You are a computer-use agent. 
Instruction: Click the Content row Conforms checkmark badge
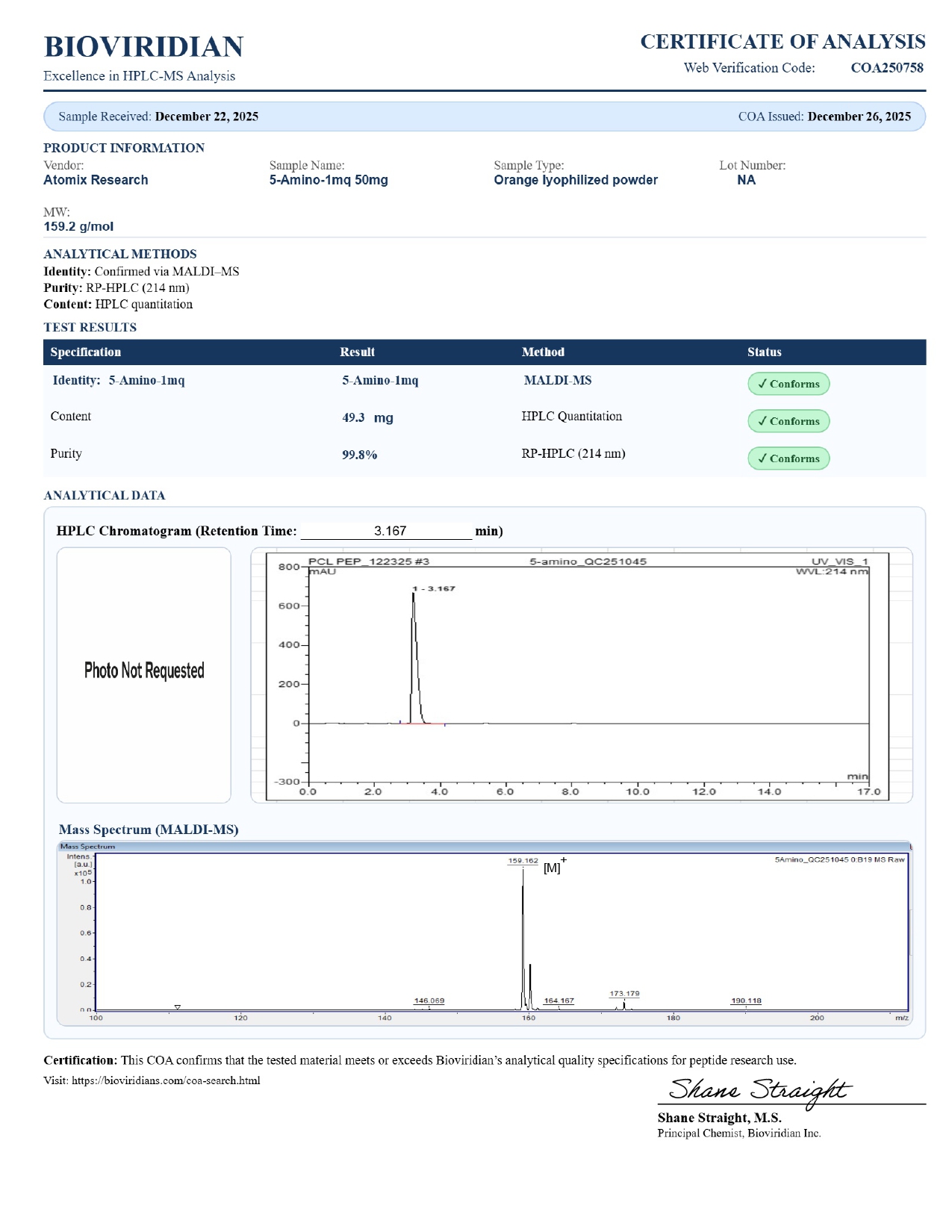pyautogui.click(x=788, y=421)
